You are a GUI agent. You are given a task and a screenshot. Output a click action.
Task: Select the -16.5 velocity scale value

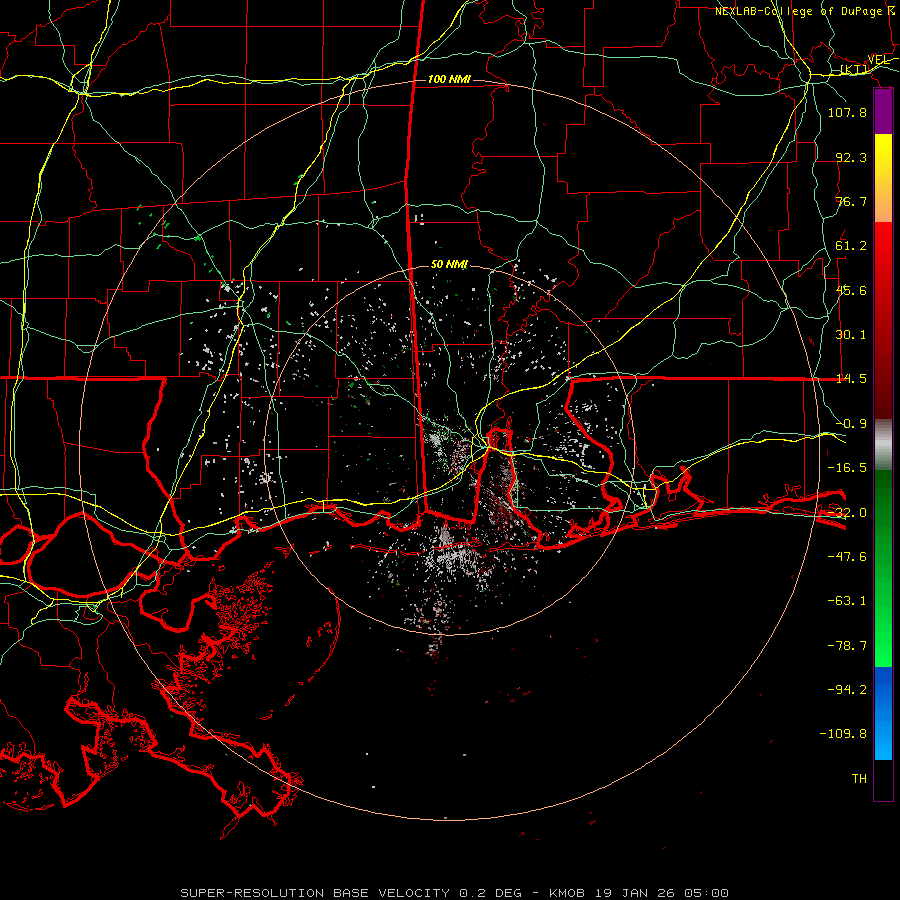click(x=847, y=468)
